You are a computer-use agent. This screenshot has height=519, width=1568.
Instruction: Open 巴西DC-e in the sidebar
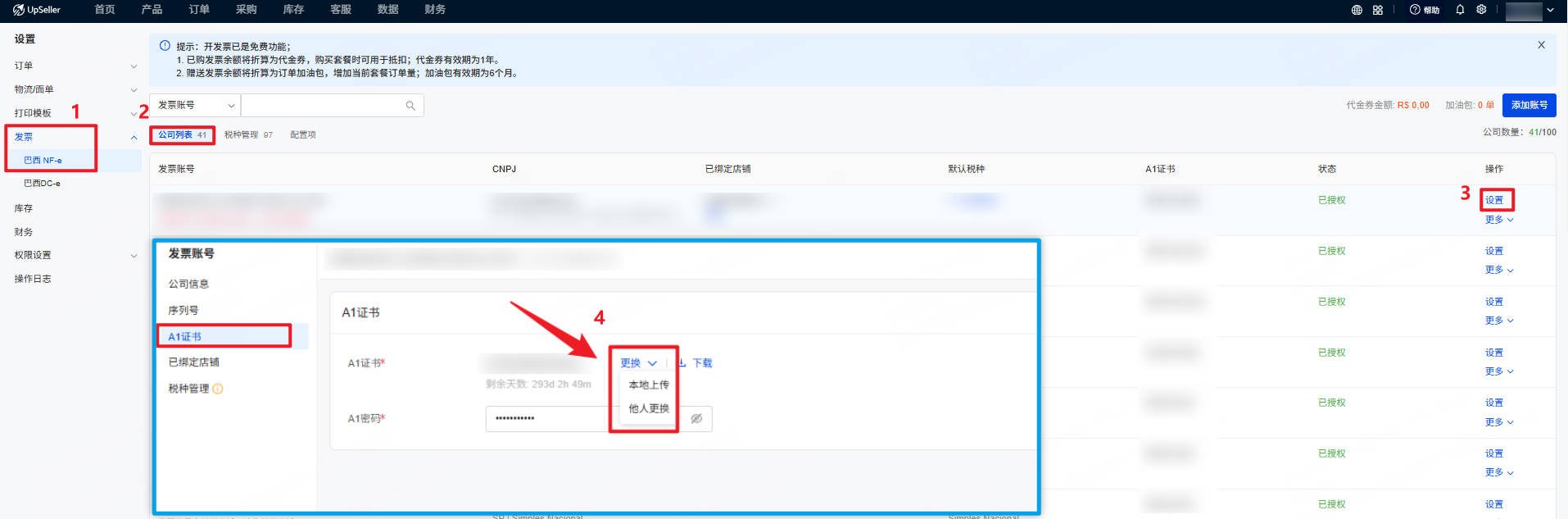(x=42, y=184)
